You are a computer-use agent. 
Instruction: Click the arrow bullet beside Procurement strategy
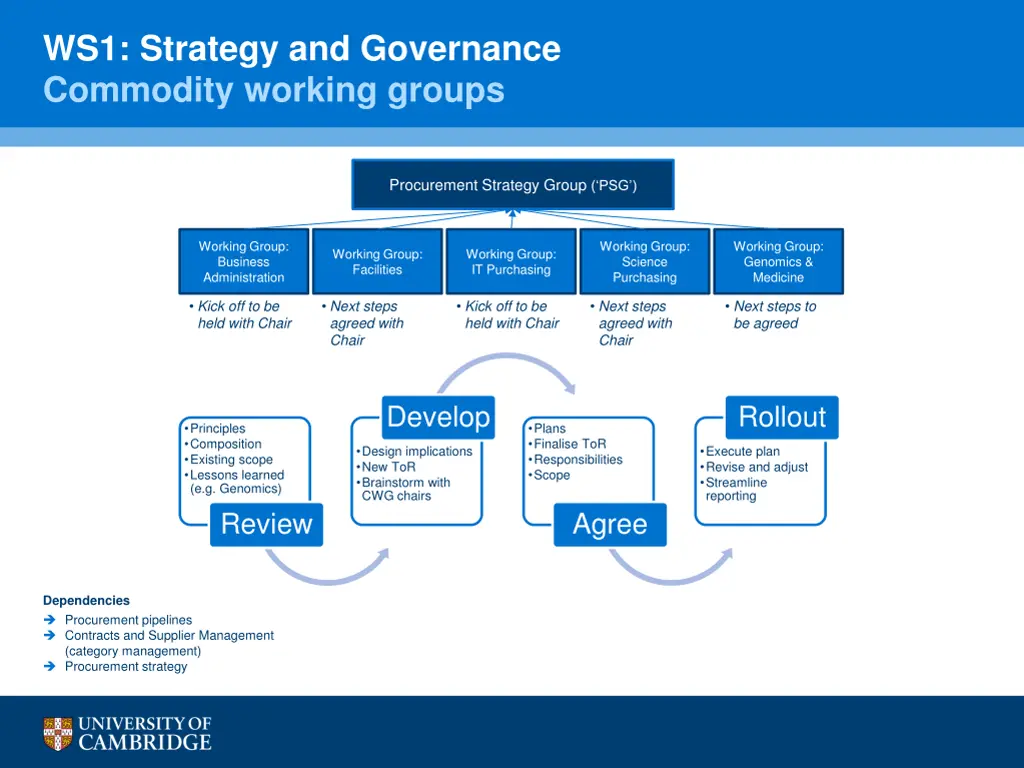50,667
